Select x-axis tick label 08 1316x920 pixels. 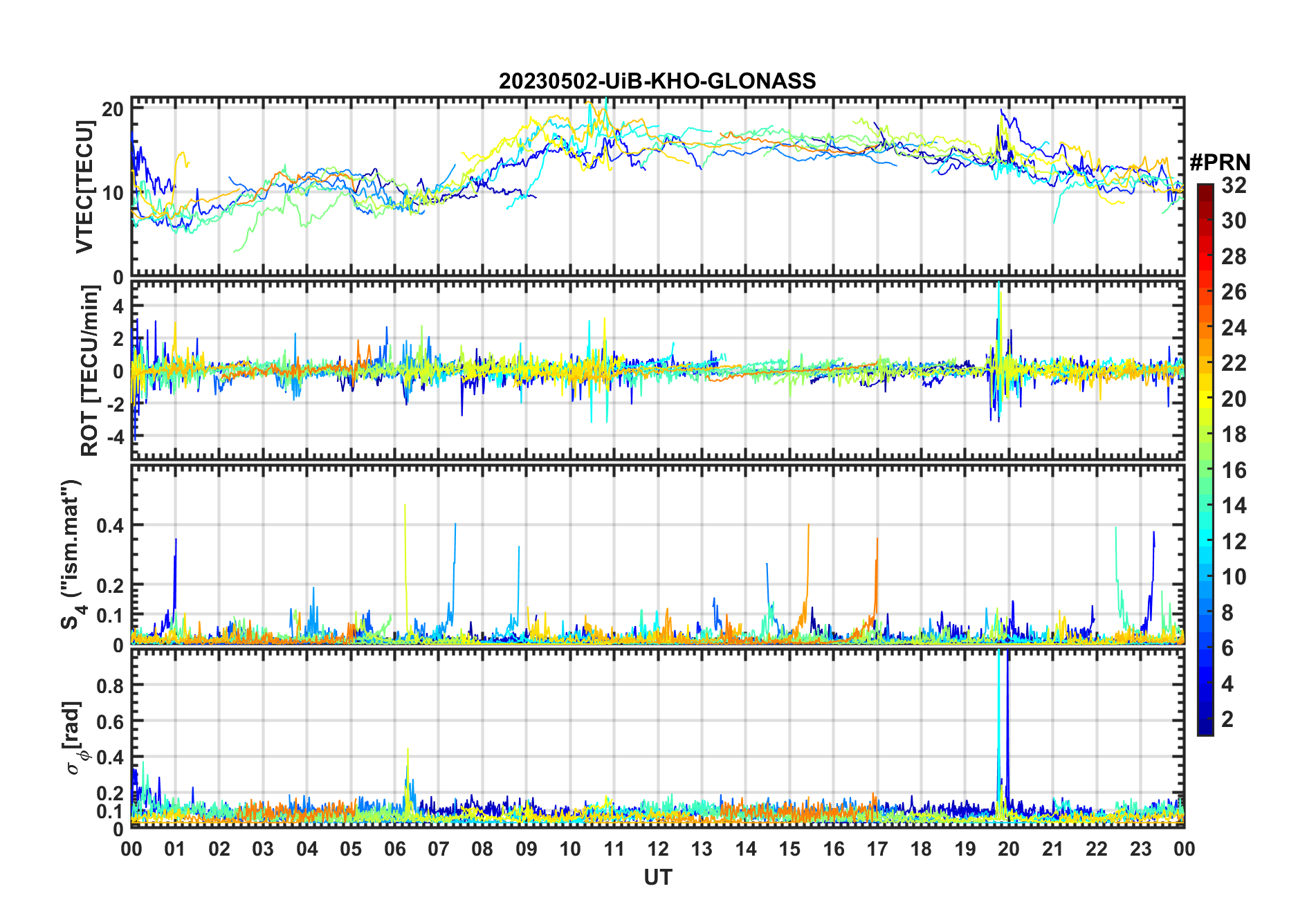coord(482,849)
